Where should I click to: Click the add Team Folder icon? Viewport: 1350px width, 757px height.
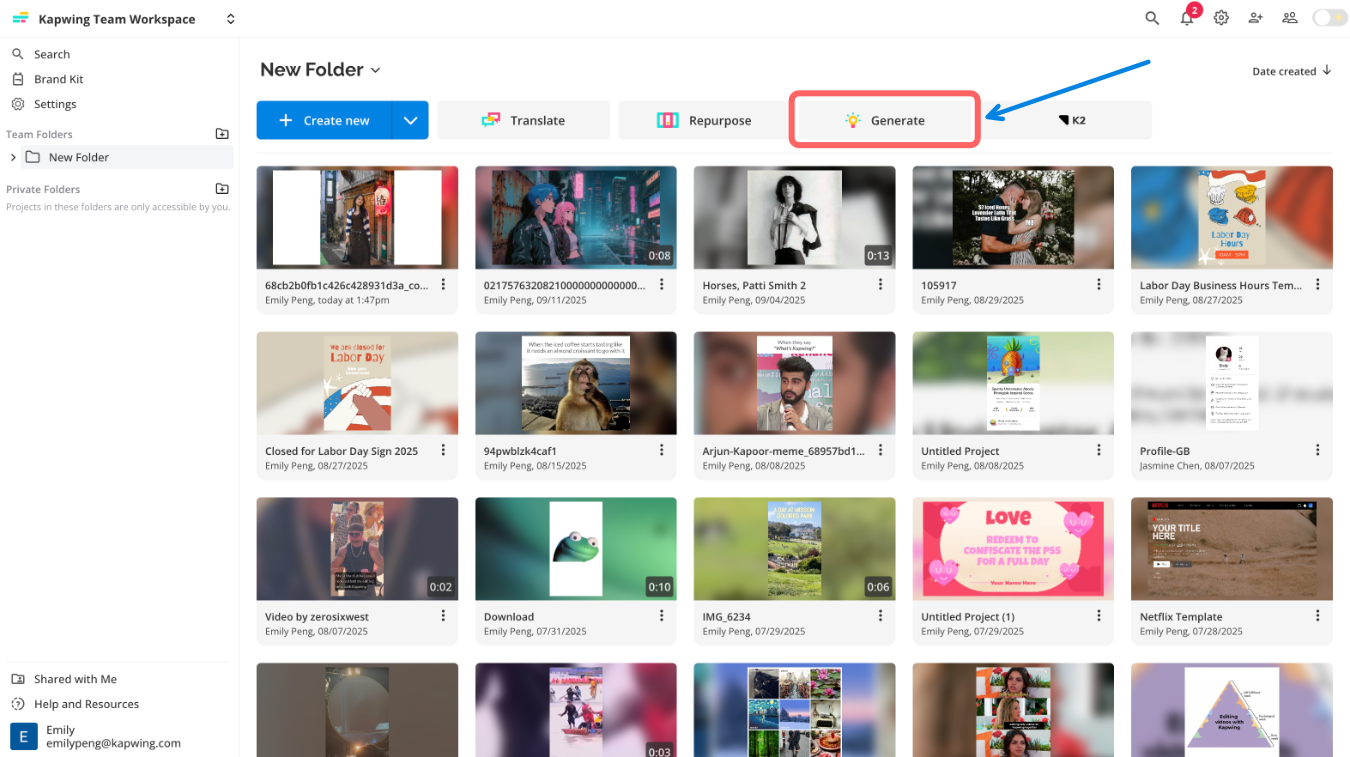pyautogui.click(x=222, y=133)
